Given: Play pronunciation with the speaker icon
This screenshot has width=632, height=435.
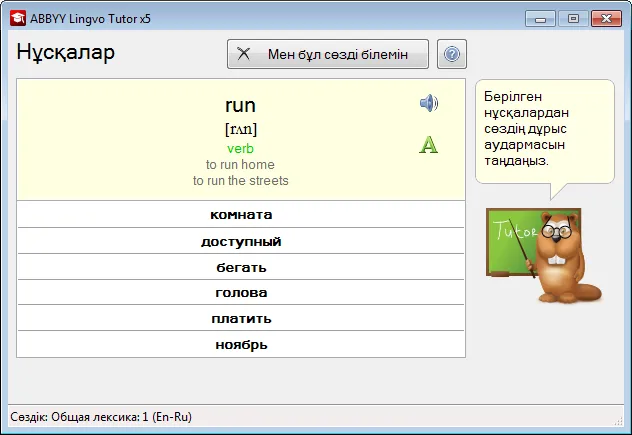Looking at the screenshot, I should [429, 103].
